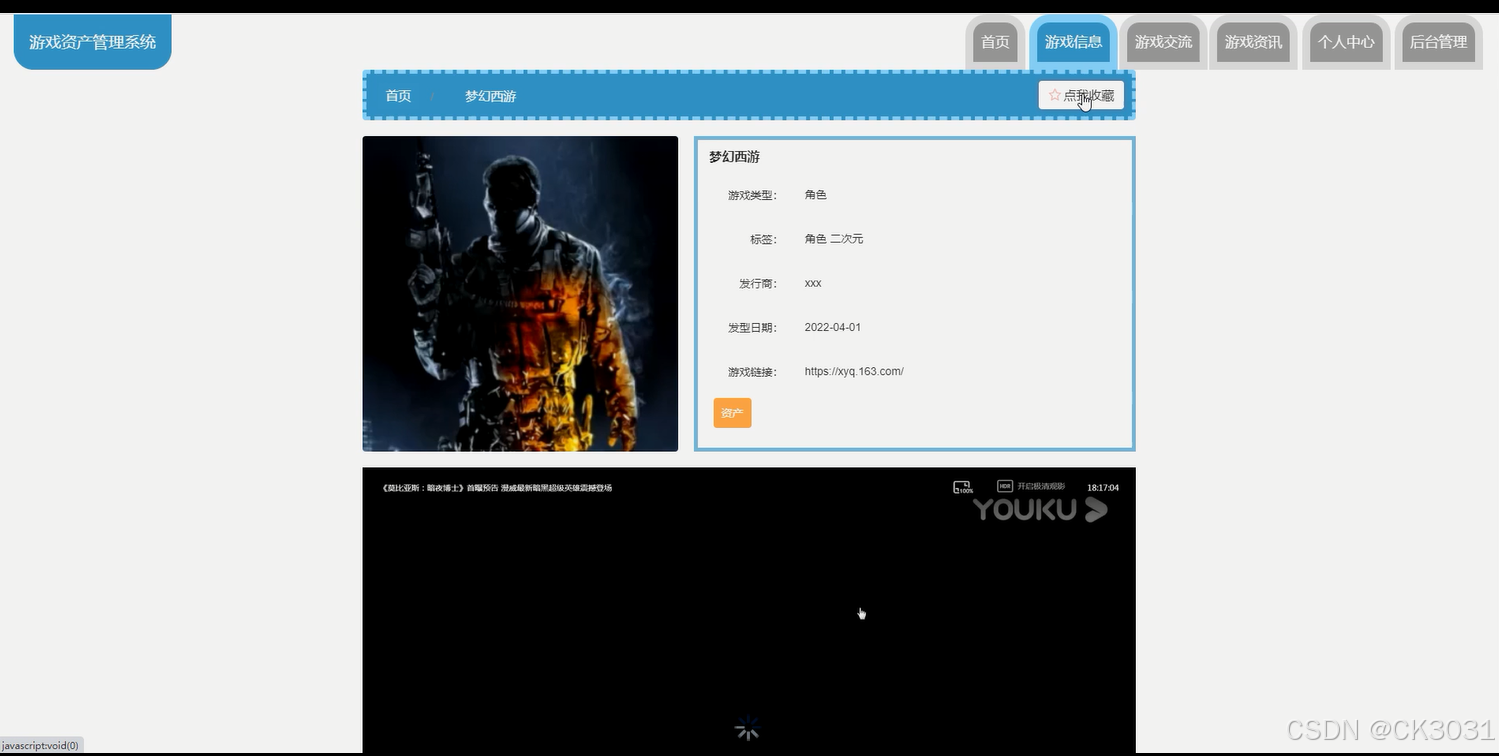Screen dimensions: 1499x756
Task: Open the 后台管理 tab
Action: coord(1438,42)
